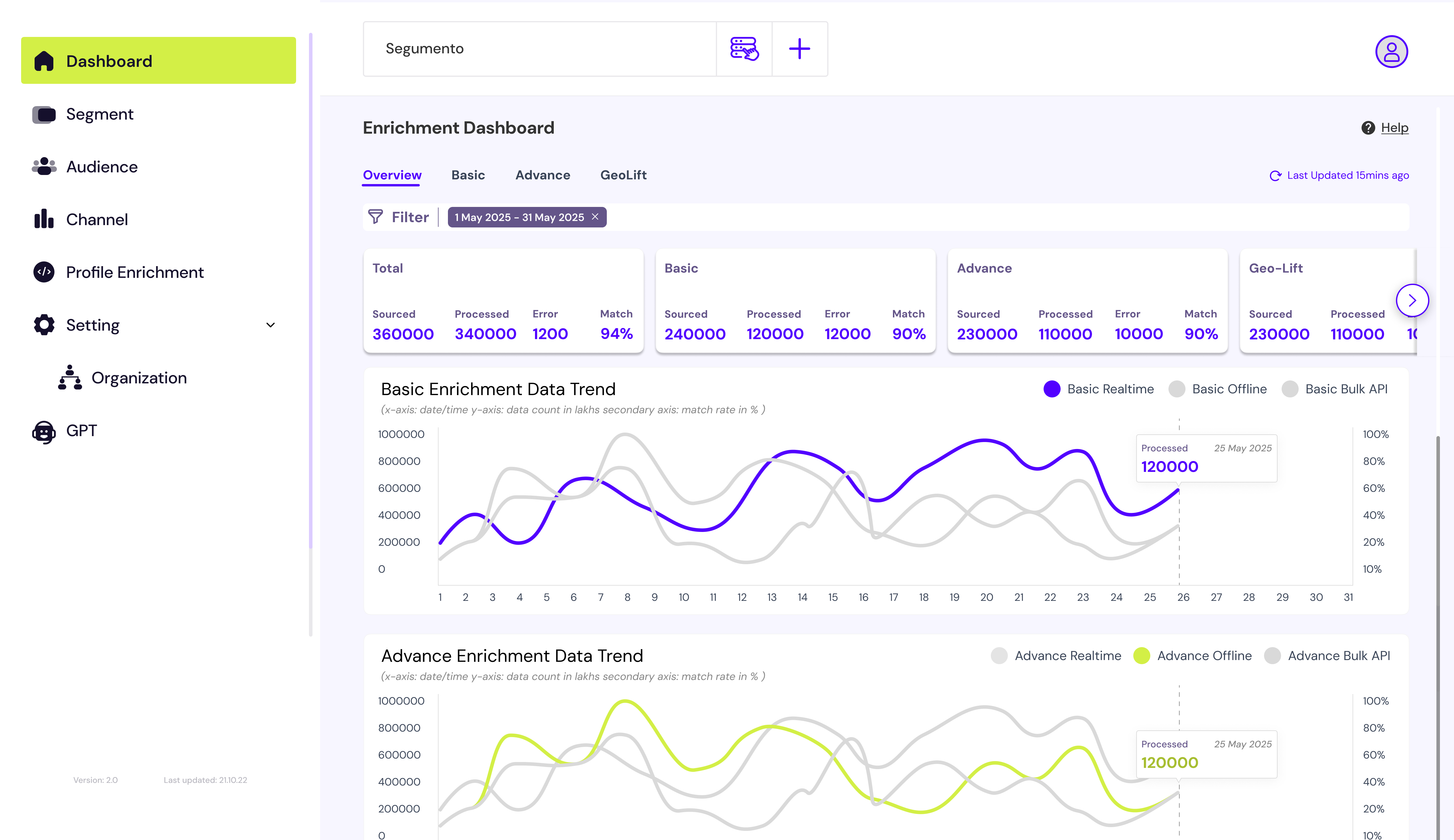The width and height of the screenshot is (1454, 840).
Task: Toggle Basic Realtime legend series
Action: tap(1052, 389)
